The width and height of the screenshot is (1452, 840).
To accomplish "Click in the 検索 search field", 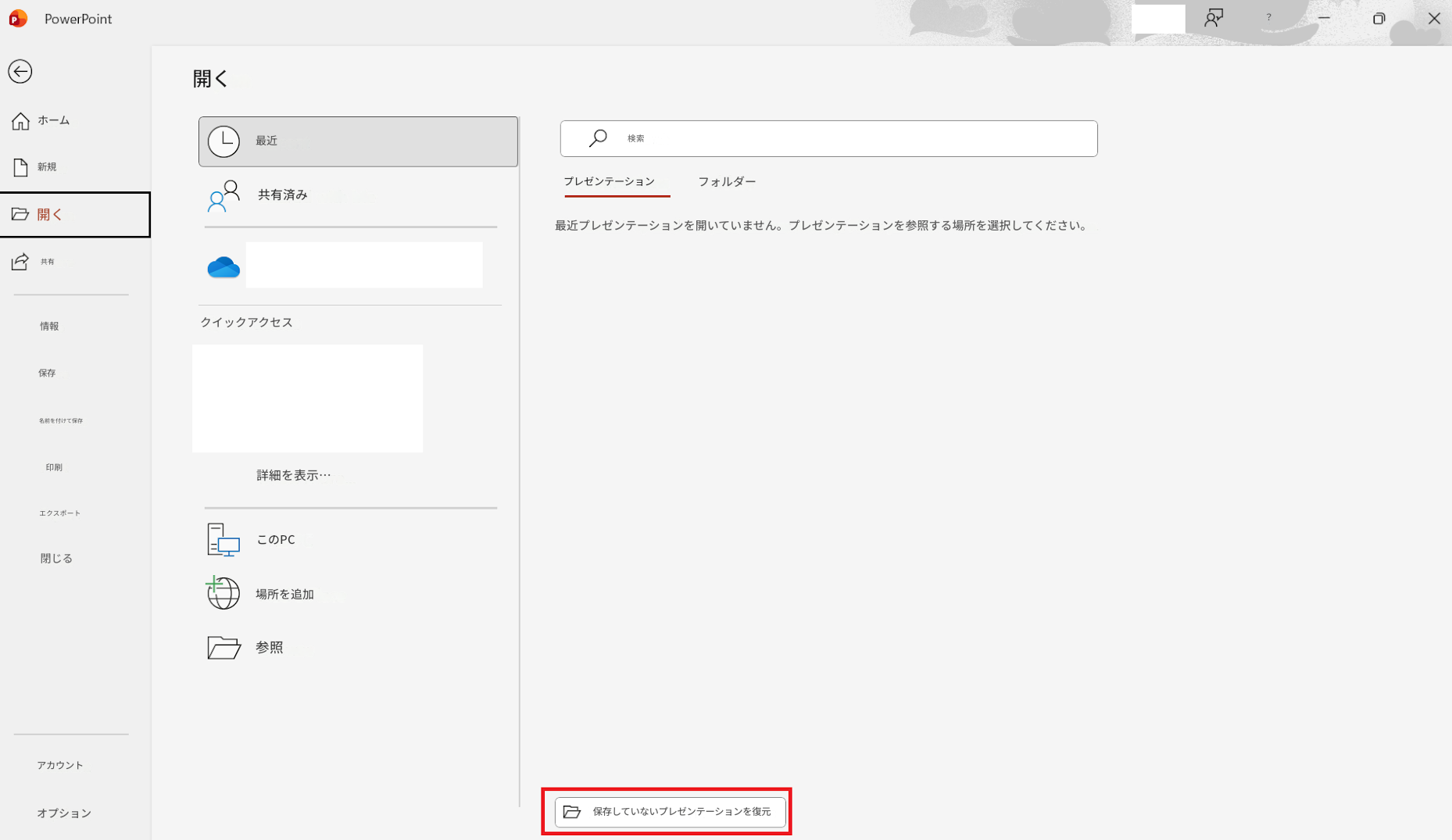I will pyautogui.click(x=829, y=138).
